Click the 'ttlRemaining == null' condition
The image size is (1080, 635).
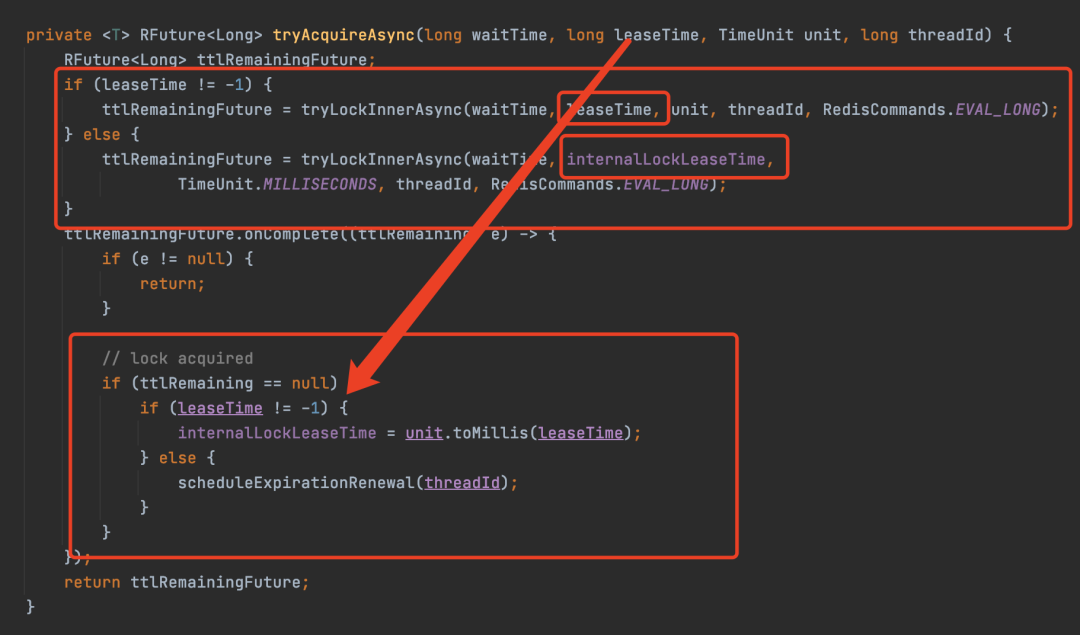click(234, 384)
